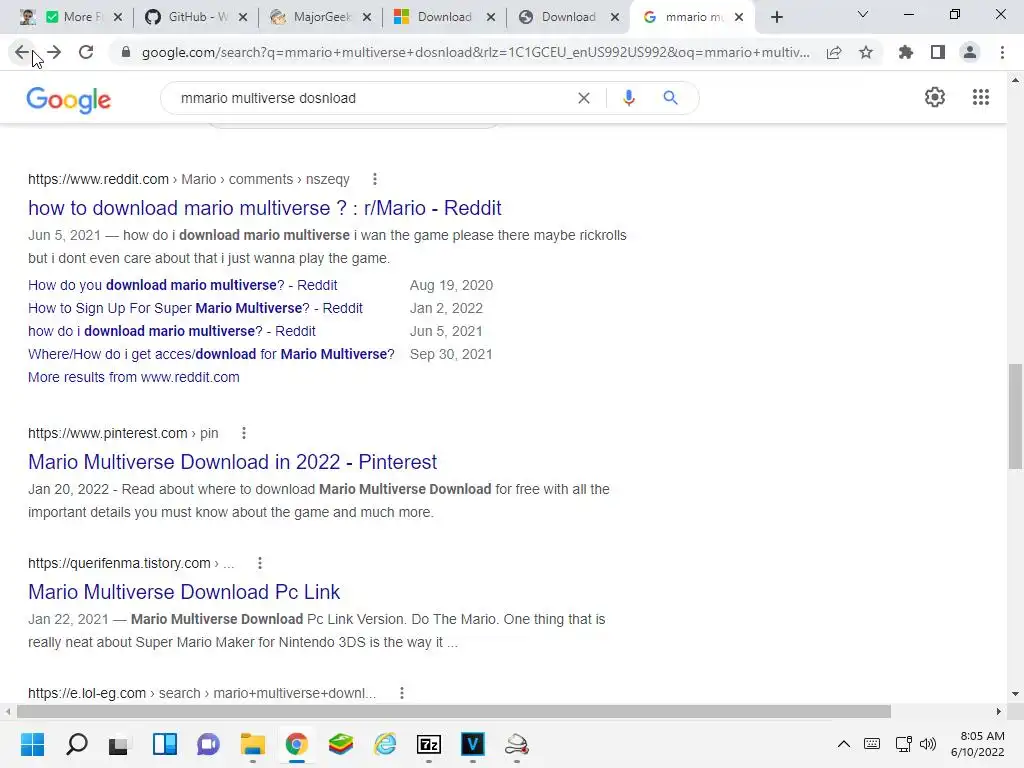Open Windows taskbar search
This screenshot has height=768, width=1024.
[77, 744]
